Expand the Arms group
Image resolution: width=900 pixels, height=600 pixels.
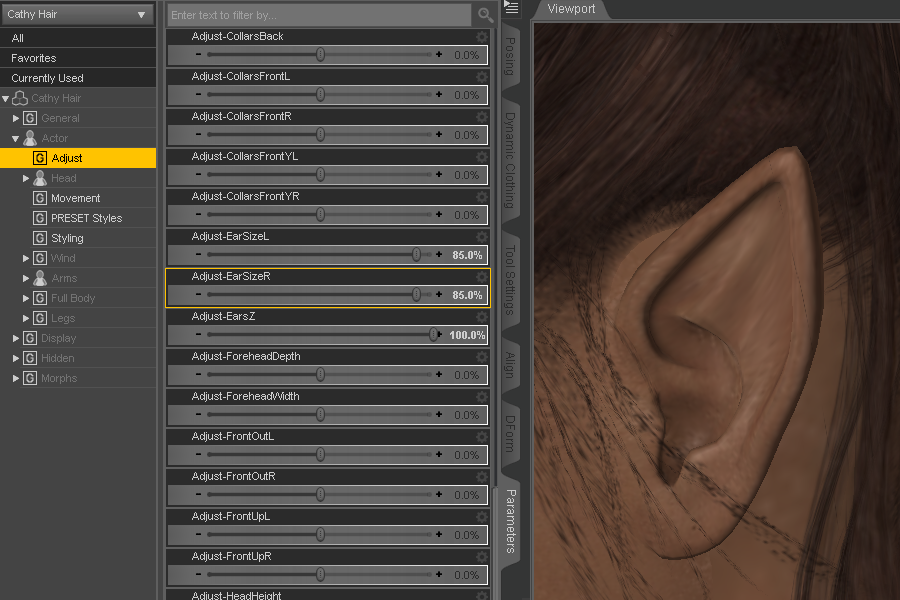pyautogui.click(x=26, y=278)
